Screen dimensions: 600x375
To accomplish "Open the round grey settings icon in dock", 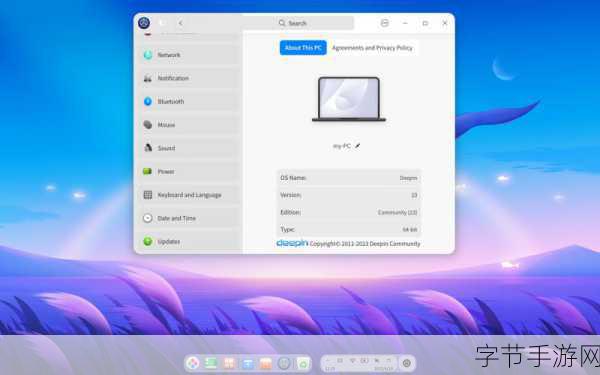I will (x=284, y=363).
